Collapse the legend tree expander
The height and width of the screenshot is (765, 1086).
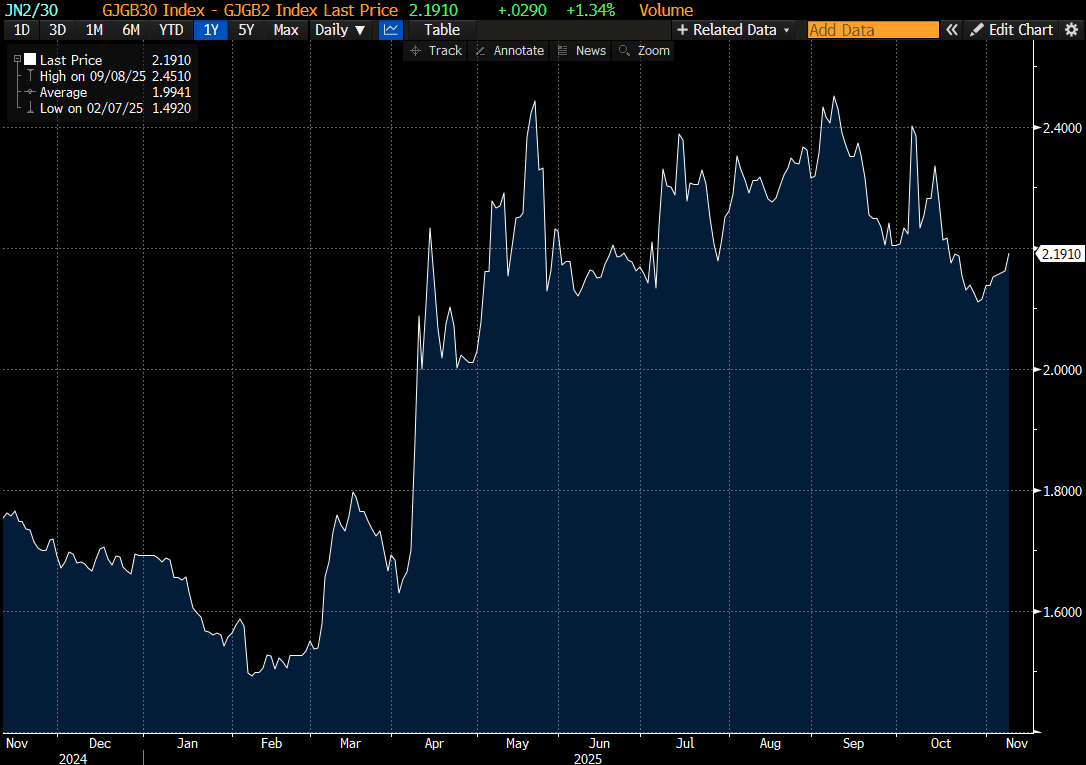[x=17, y=60]
